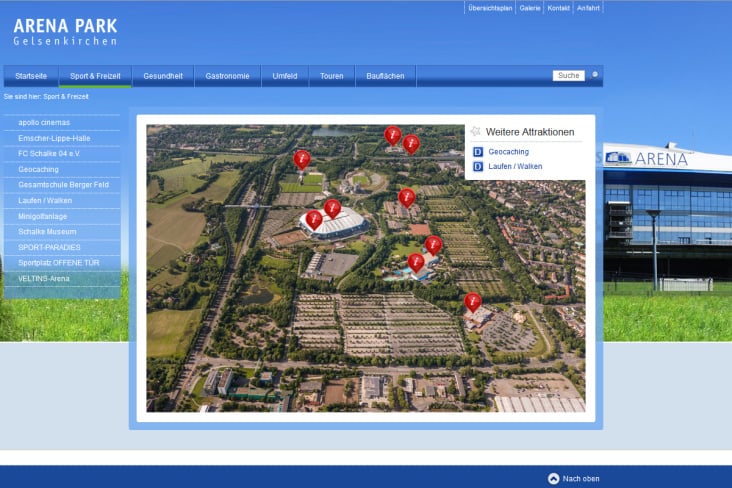Open the Umfeld menu item

[285, 76]
